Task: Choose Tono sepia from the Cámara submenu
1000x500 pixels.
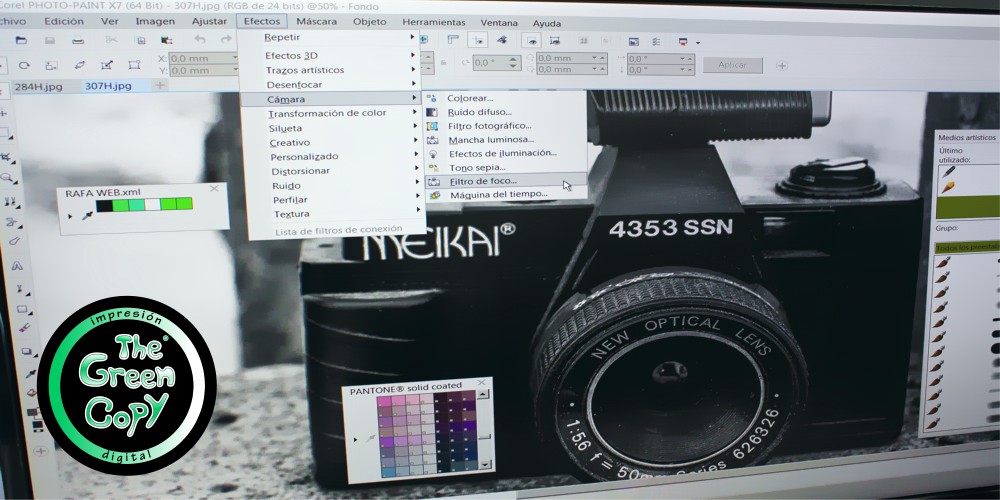Action: point(475,167)
